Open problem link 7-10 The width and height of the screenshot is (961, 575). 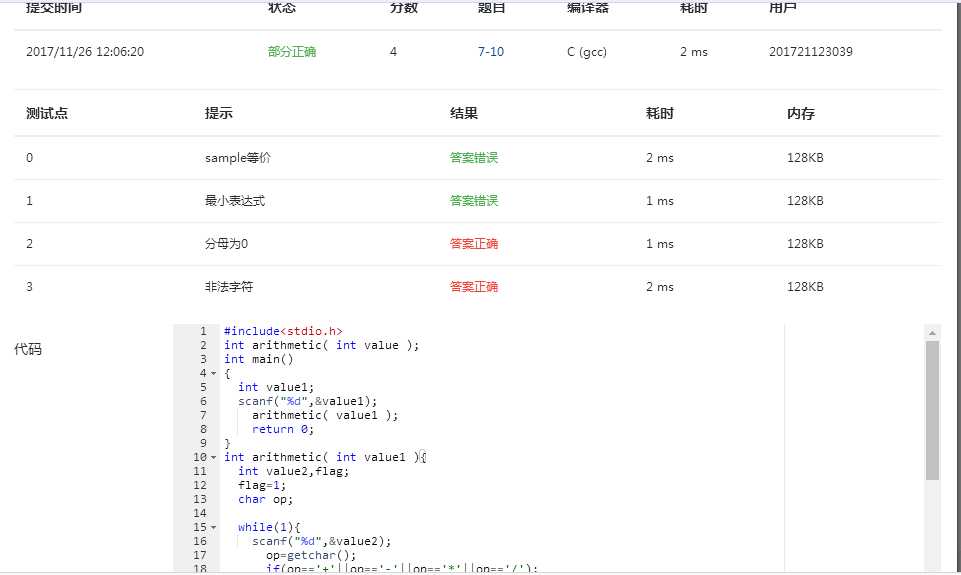(x=491, y=52)
